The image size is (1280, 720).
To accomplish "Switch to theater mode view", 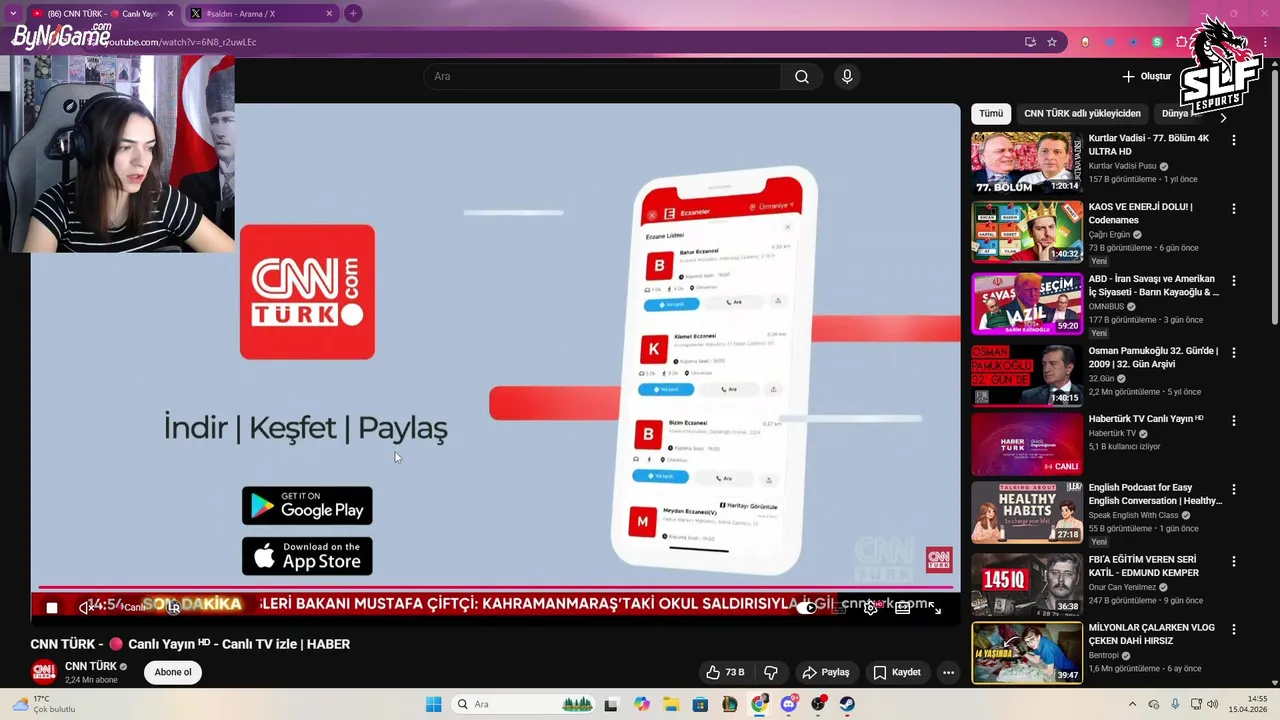I will (x=902, y=607).
